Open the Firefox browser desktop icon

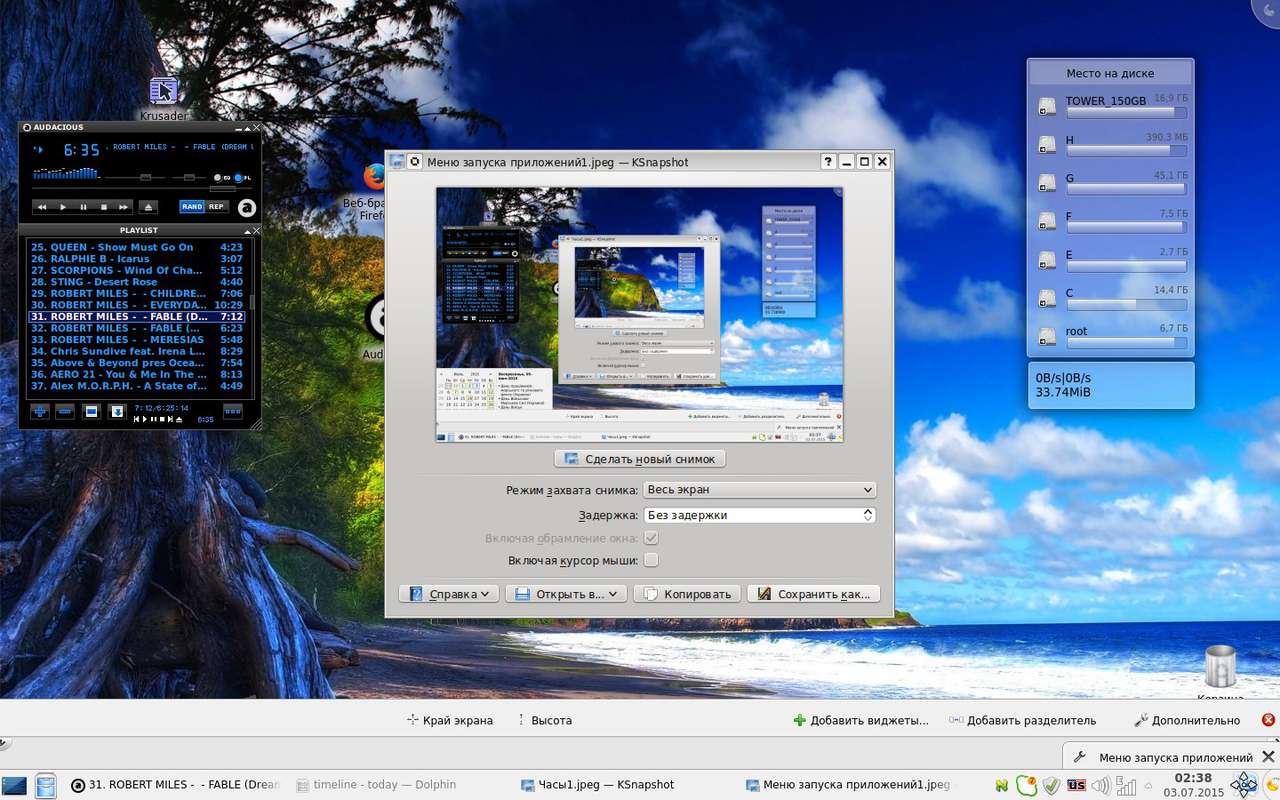pyautogui.click(x=374, y=178)
